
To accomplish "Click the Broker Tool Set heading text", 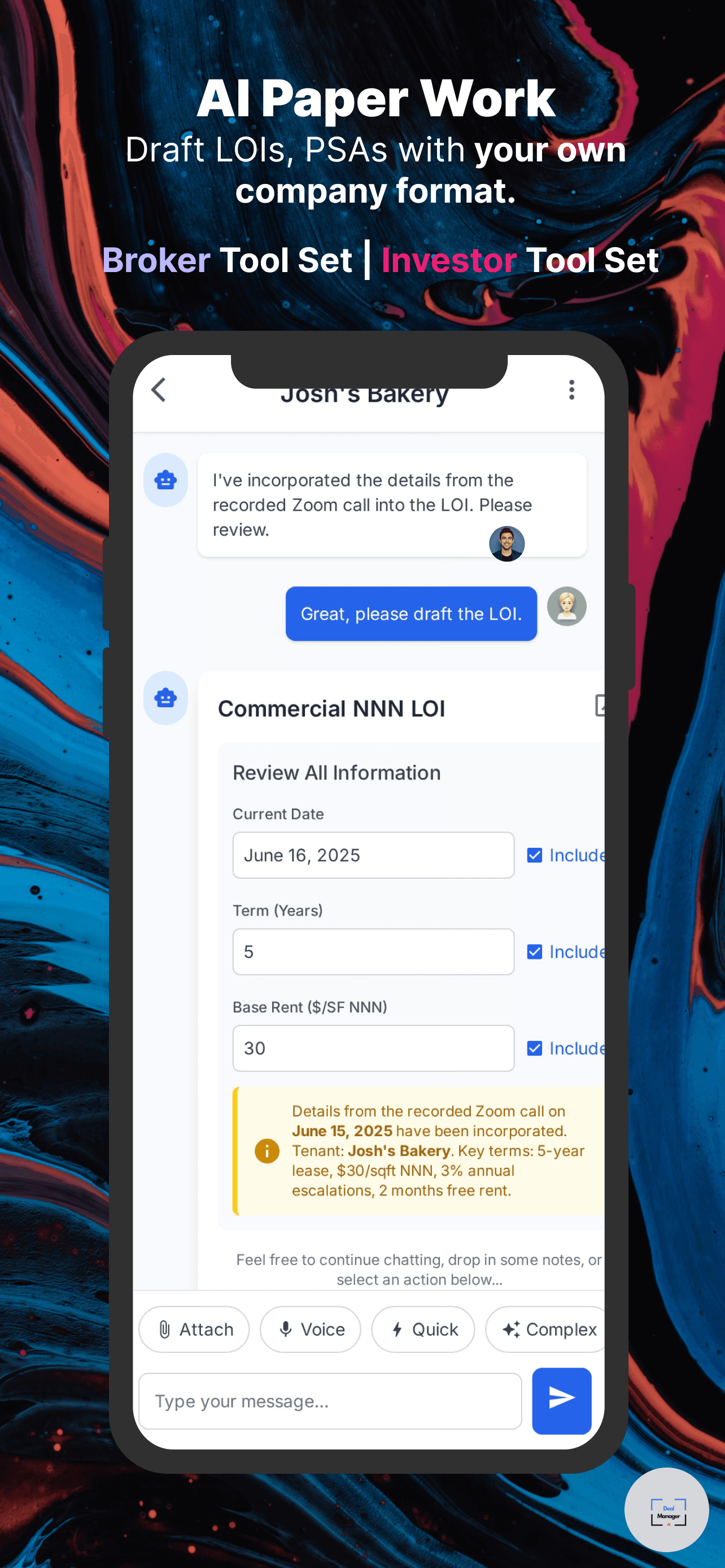I will point(227,260).
